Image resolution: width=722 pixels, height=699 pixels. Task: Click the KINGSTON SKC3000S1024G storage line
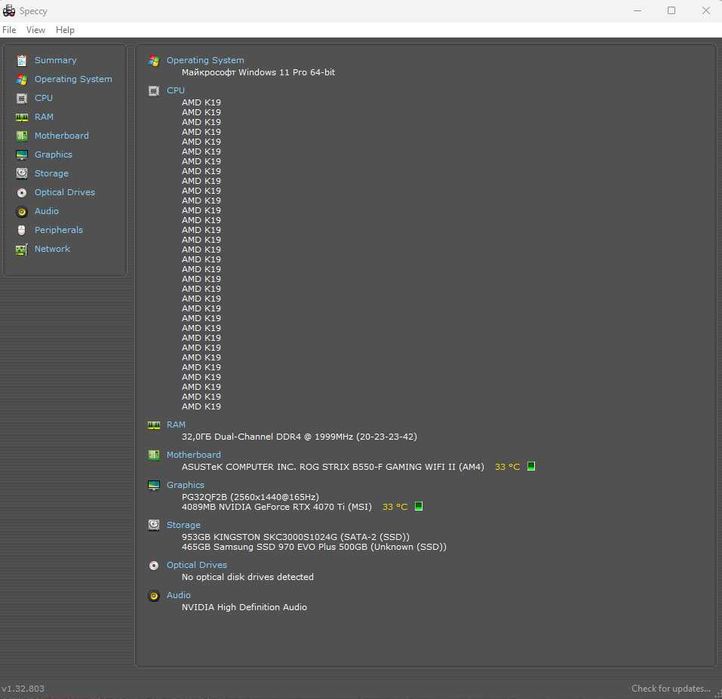click(296, 537)
